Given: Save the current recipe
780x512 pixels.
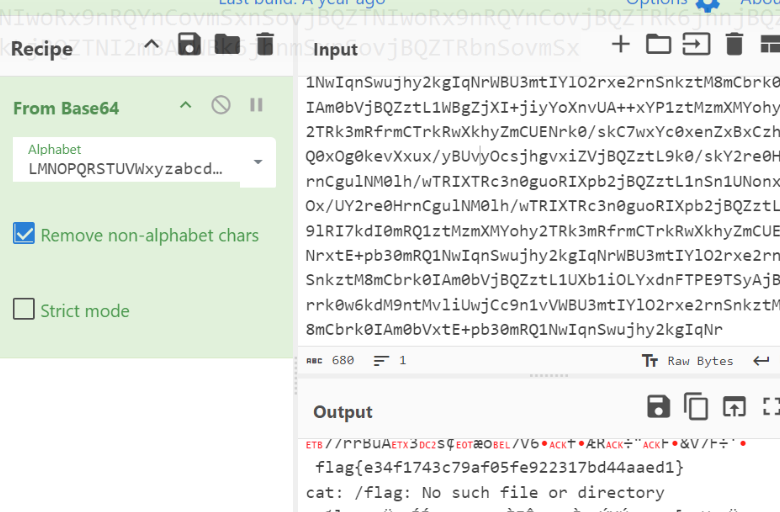Looking at the screenshot, I should pyautogui.click(x=190, y=44).
